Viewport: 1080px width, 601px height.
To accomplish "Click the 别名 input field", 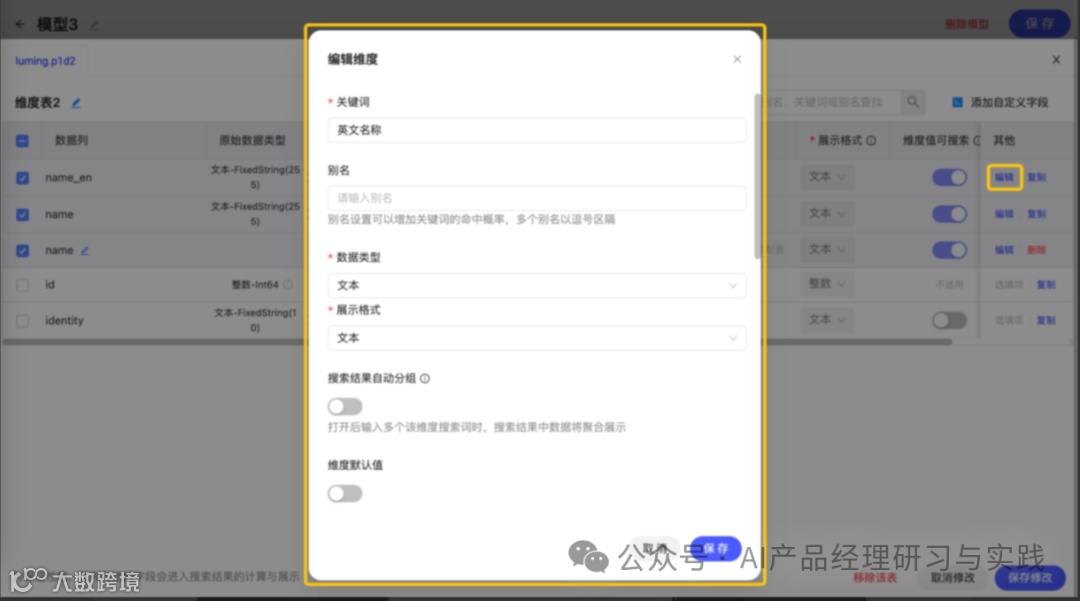I will point(537,198).
